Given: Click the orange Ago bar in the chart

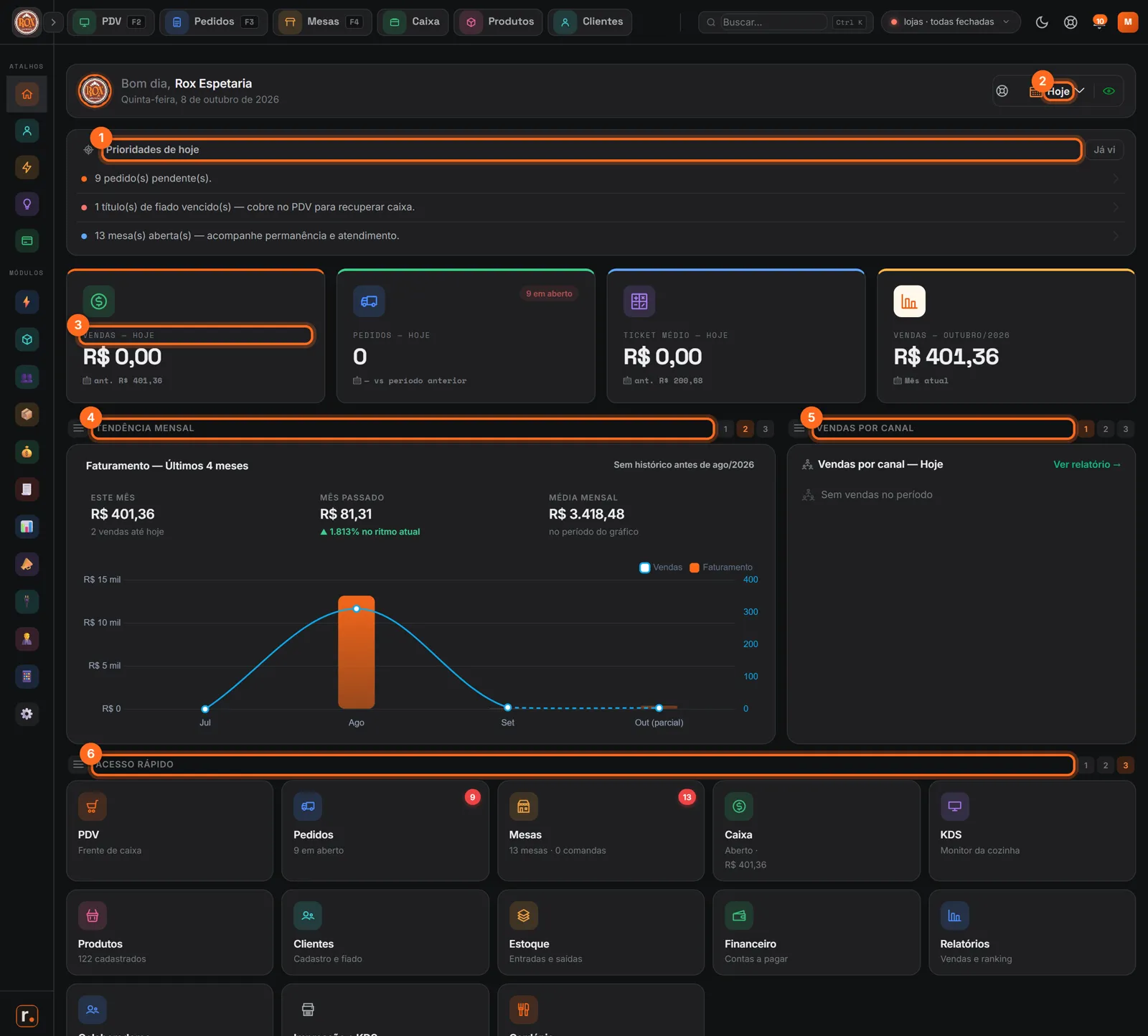Looking at the screenshot, I should (x=357, y=652).
